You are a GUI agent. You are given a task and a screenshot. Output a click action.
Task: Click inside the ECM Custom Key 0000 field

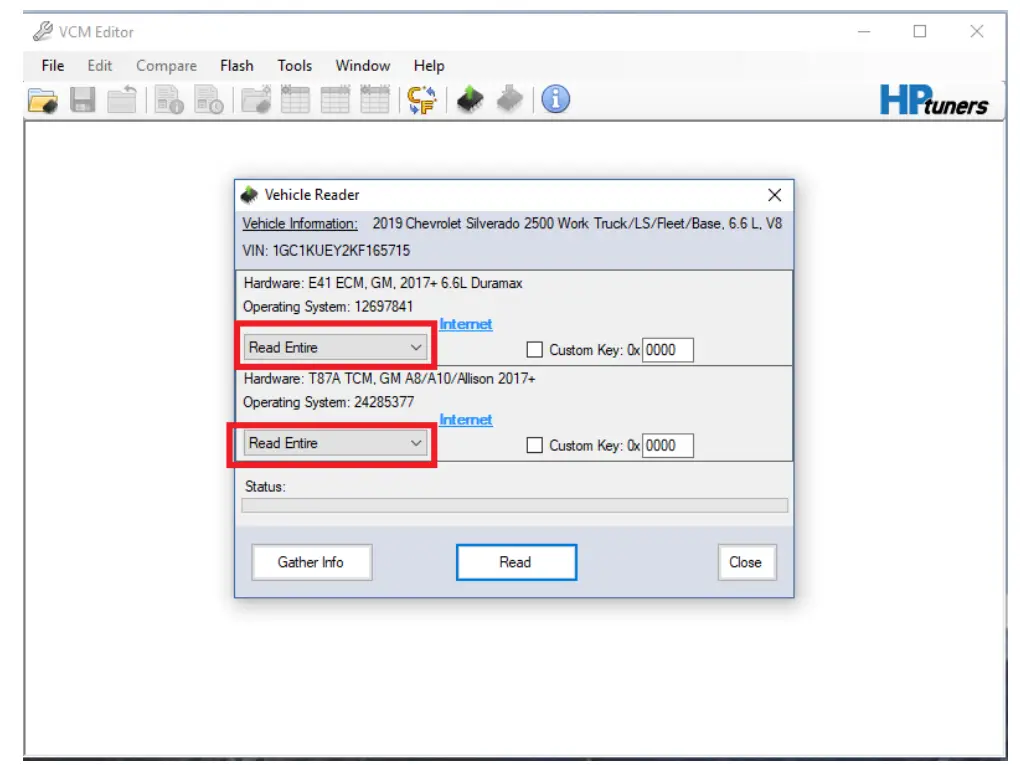point(667,349)
